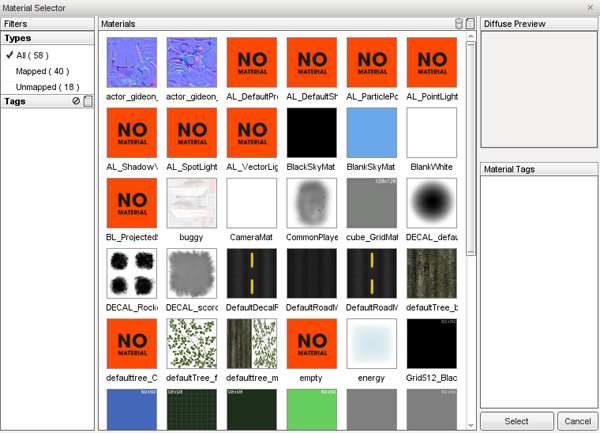Screen dimensions: 600x433
Task: Click the materials list scrollbar up arrow
Action: click(x=470, y=37)
